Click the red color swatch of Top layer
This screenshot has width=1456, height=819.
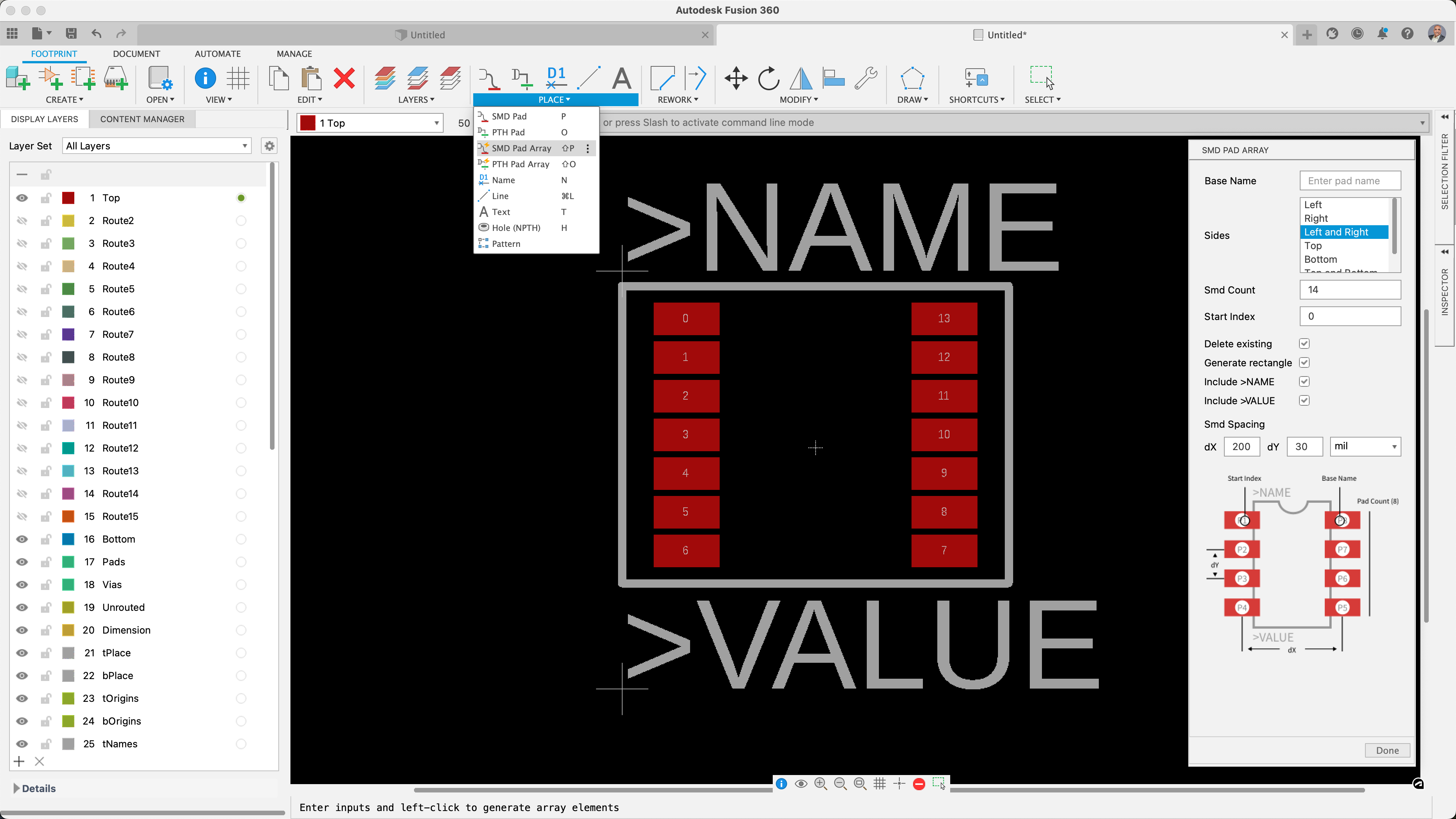click(x=68, y=198)
